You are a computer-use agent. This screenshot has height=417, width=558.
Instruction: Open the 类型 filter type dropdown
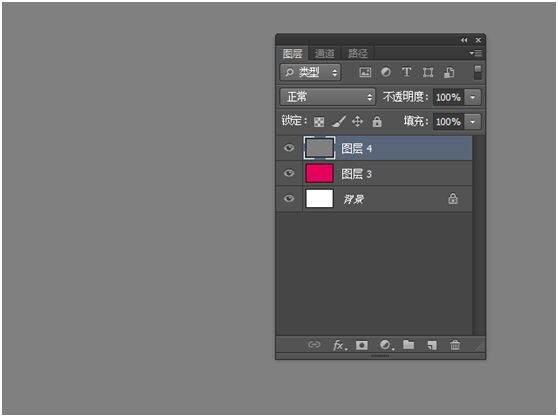[x=310, y=73]
